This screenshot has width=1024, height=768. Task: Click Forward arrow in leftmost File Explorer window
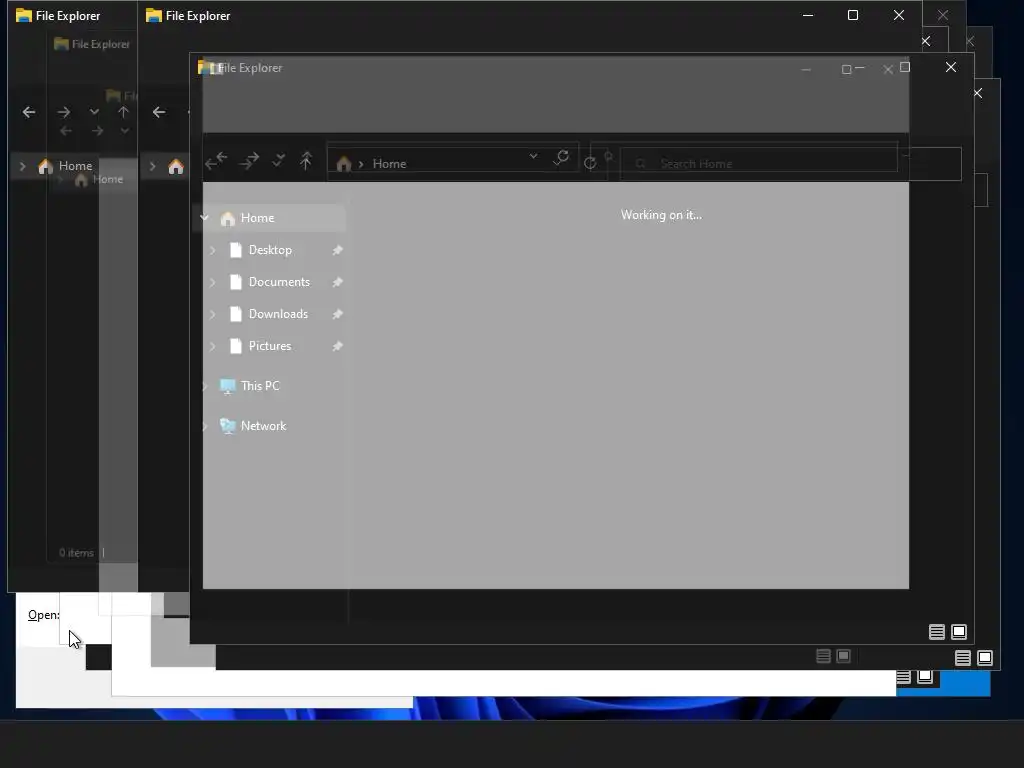coord(63,112)
